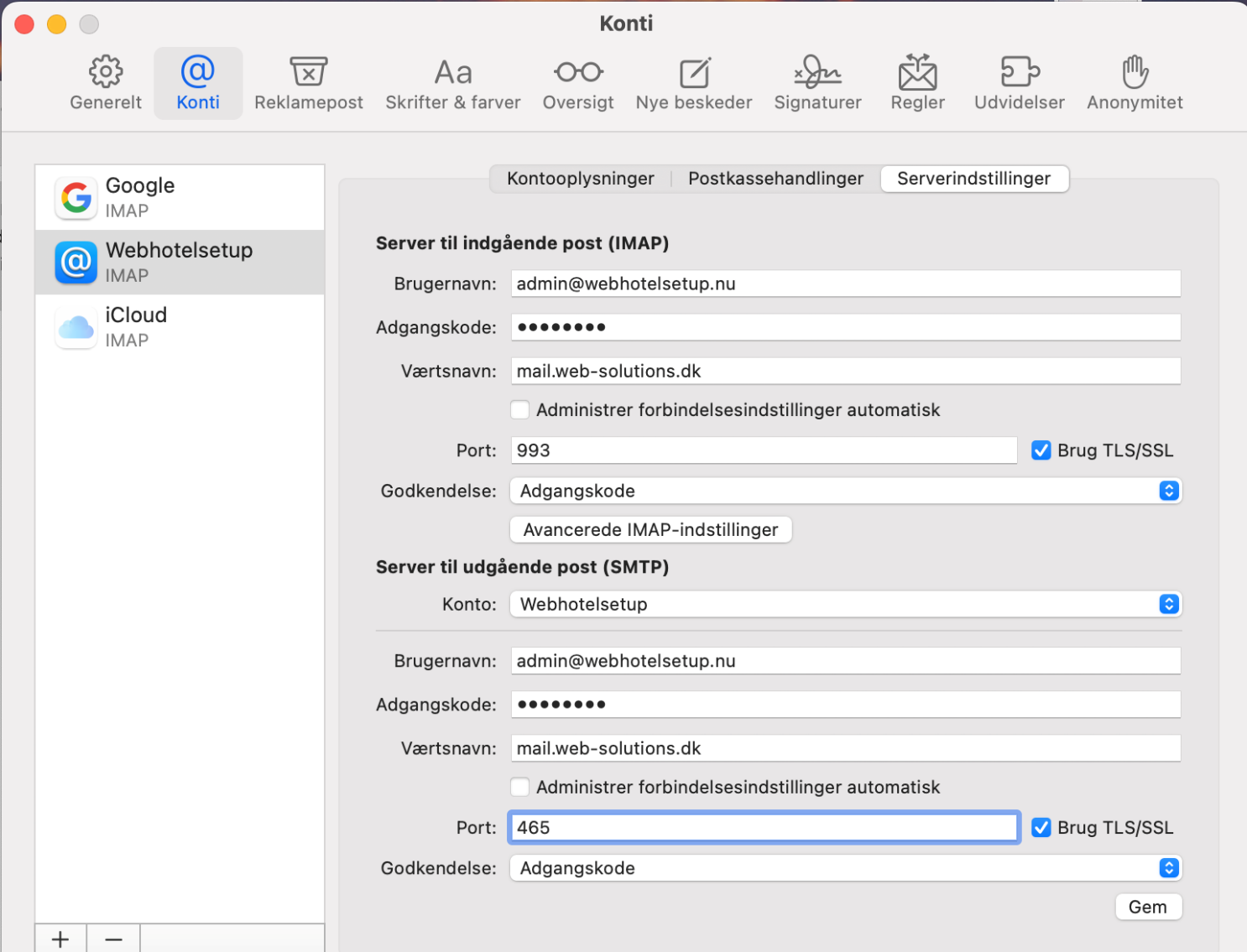1247x952 pixels.
Task: Click the IMAP Værtsnavn field
Action: tap(846, 371)
